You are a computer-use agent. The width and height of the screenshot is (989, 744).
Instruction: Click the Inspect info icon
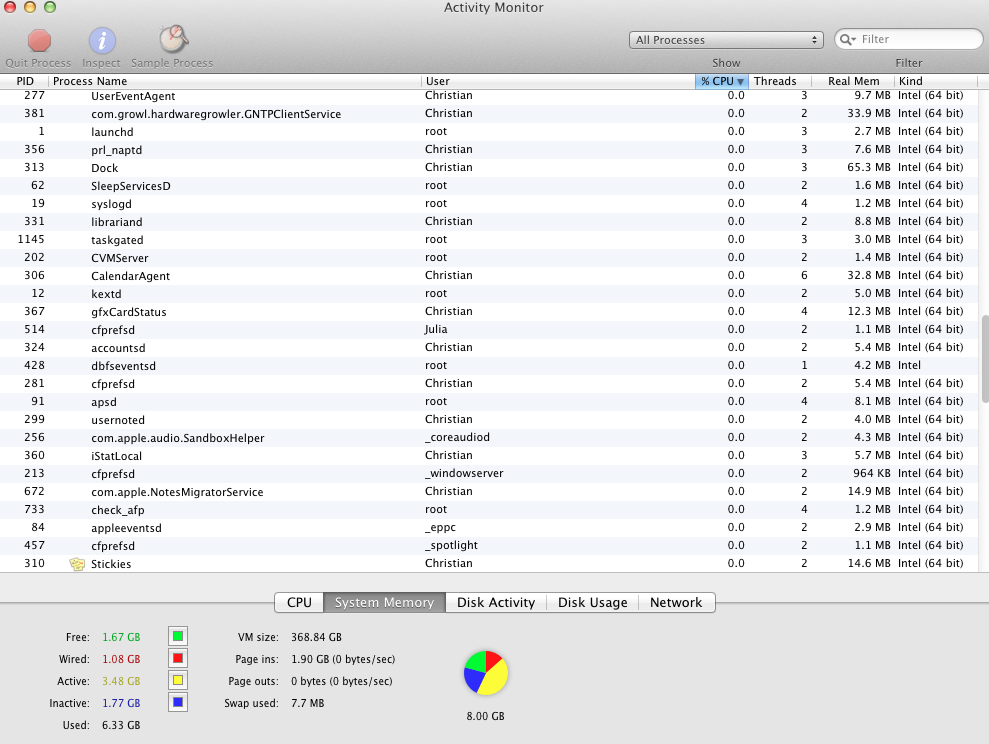click(102, 41)
